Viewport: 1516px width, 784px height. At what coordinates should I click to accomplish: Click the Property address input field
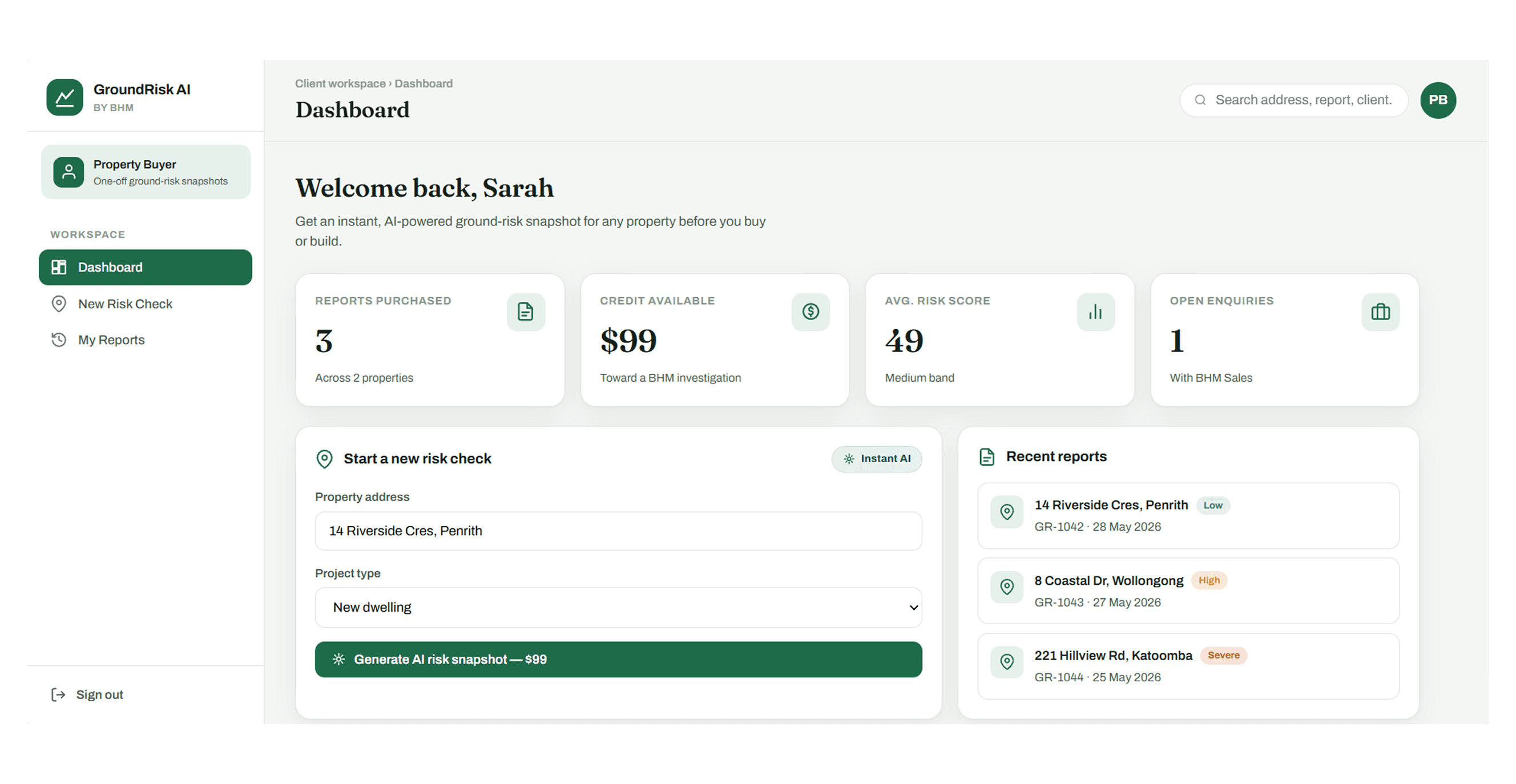tap(619, 531)
